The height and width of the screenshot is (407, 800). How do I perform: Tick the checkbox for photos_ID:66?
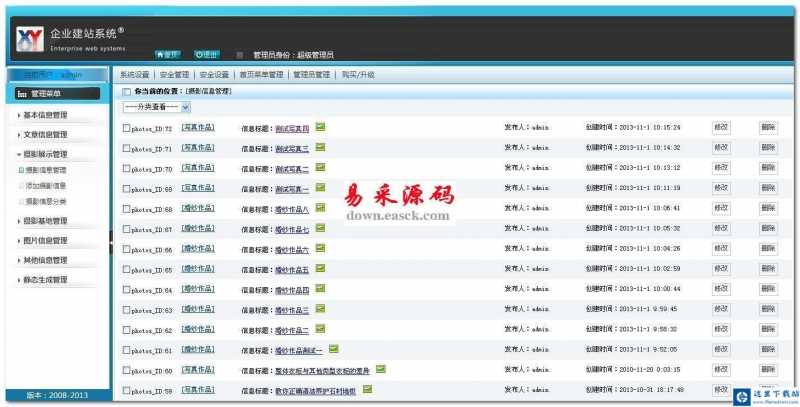pos(126,249)
